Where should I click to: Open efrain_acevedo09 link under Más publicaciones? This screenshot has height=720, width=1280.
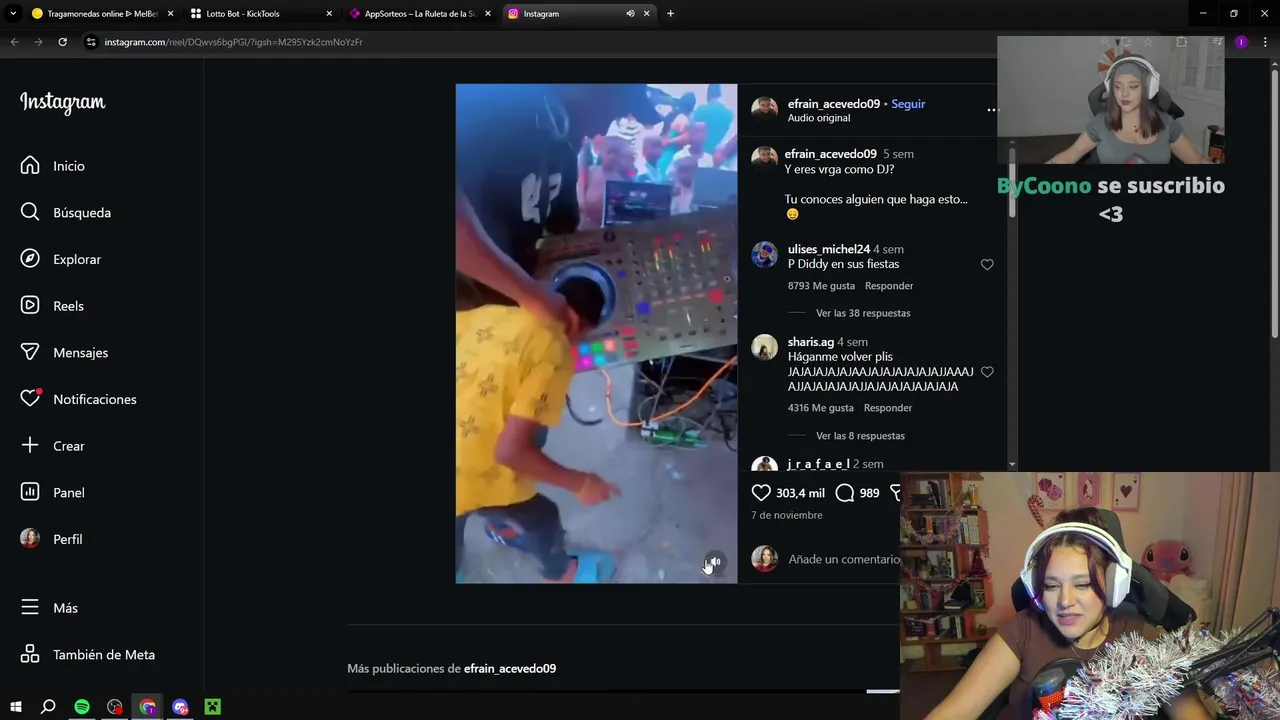tap(509, 668)
